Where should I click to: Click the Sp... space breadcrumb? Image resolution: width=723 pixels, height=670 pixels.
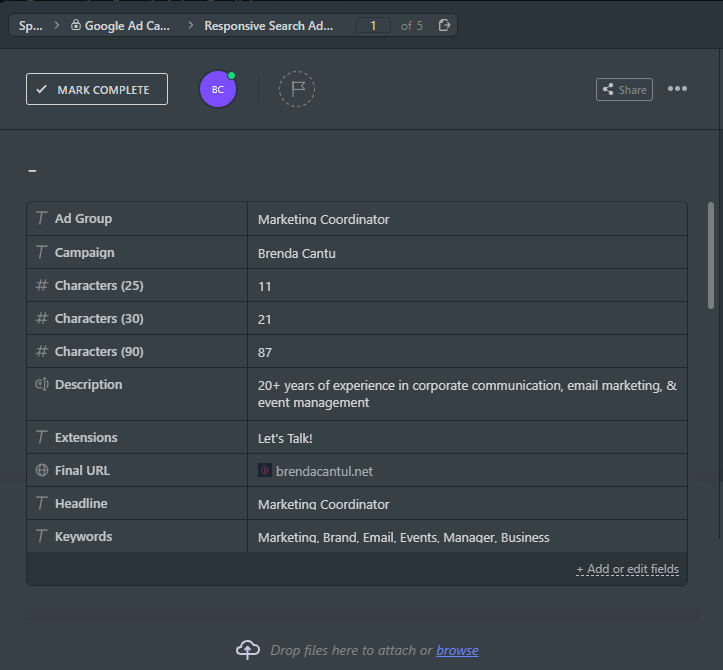(30, 25)
